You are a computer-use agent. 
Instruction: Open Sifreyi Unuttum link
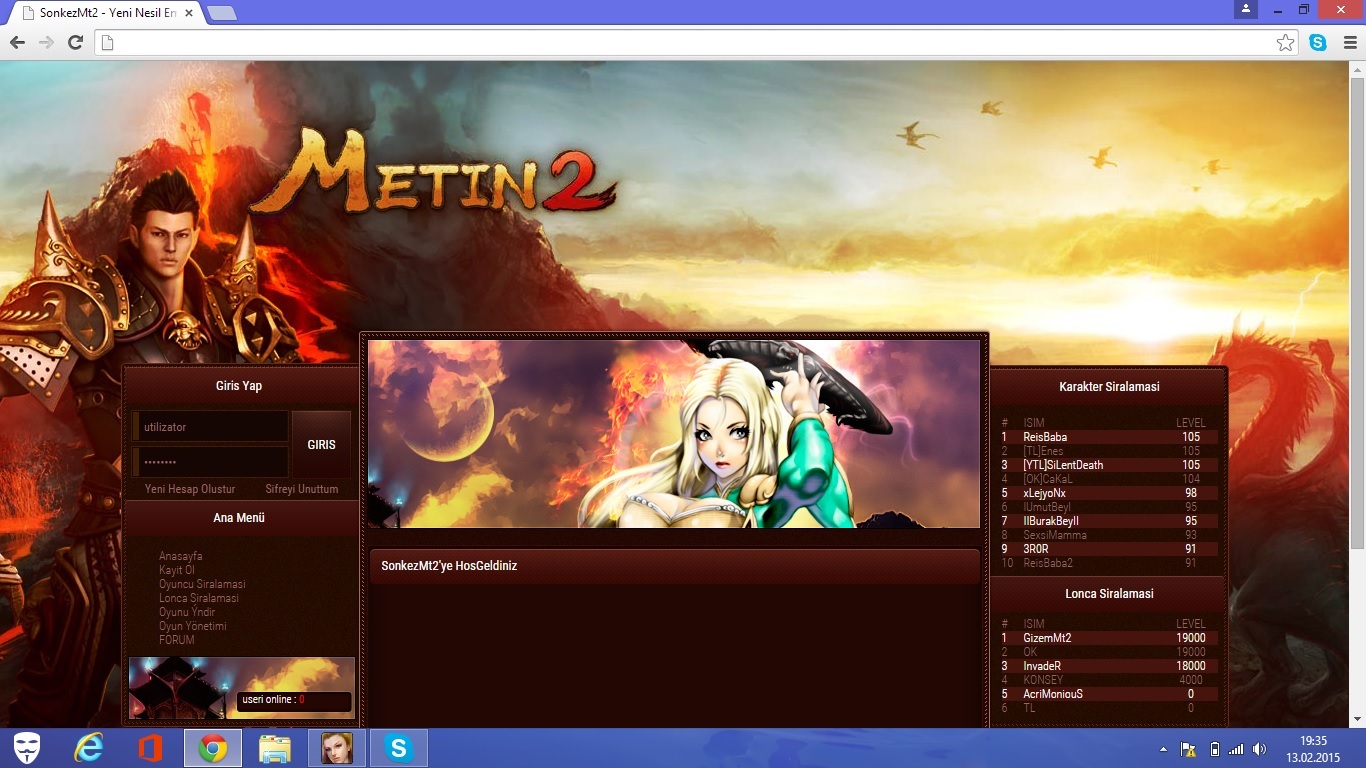tap(302, 489)
